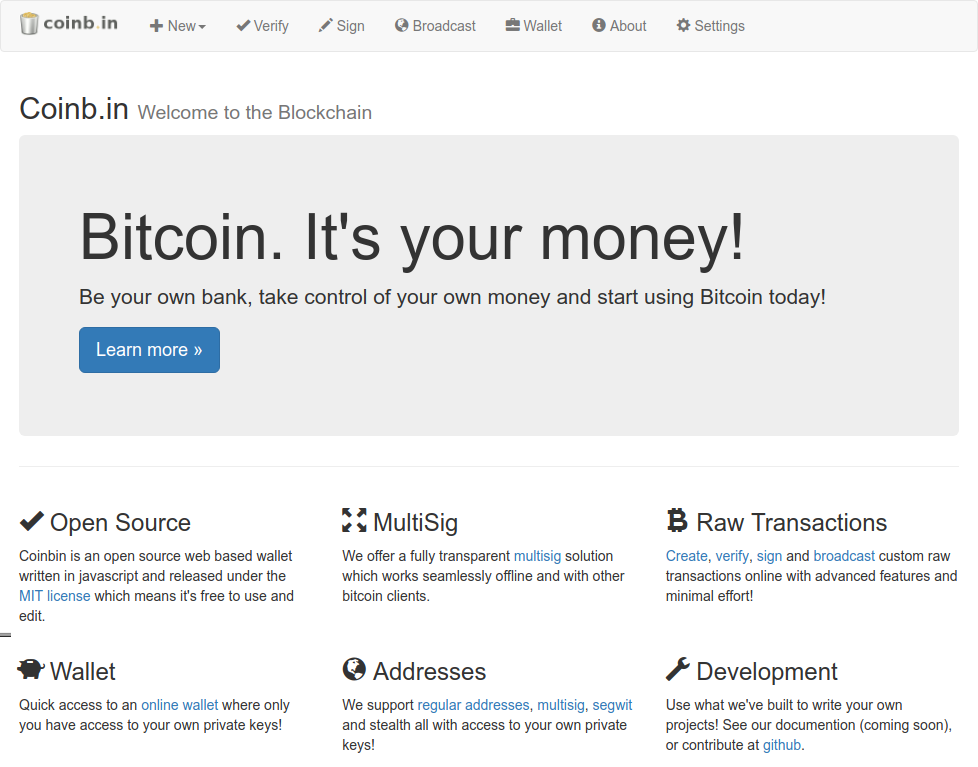Follow the multisig link under MultiSig
Screen dimensions: 978x767
(538, 556)
